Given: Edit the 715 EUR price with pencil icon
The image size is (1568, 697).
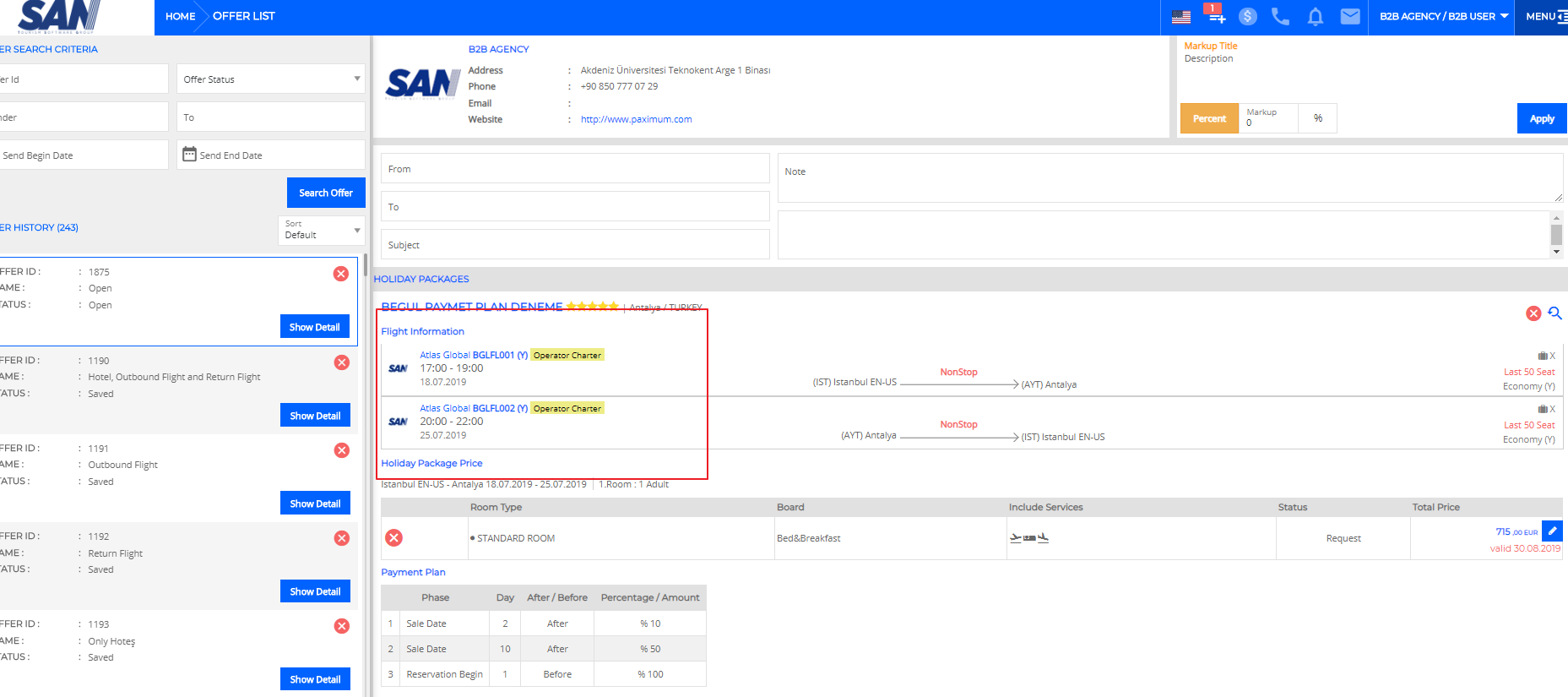Looking at the screenshot, I should (x=1552, y=531).
